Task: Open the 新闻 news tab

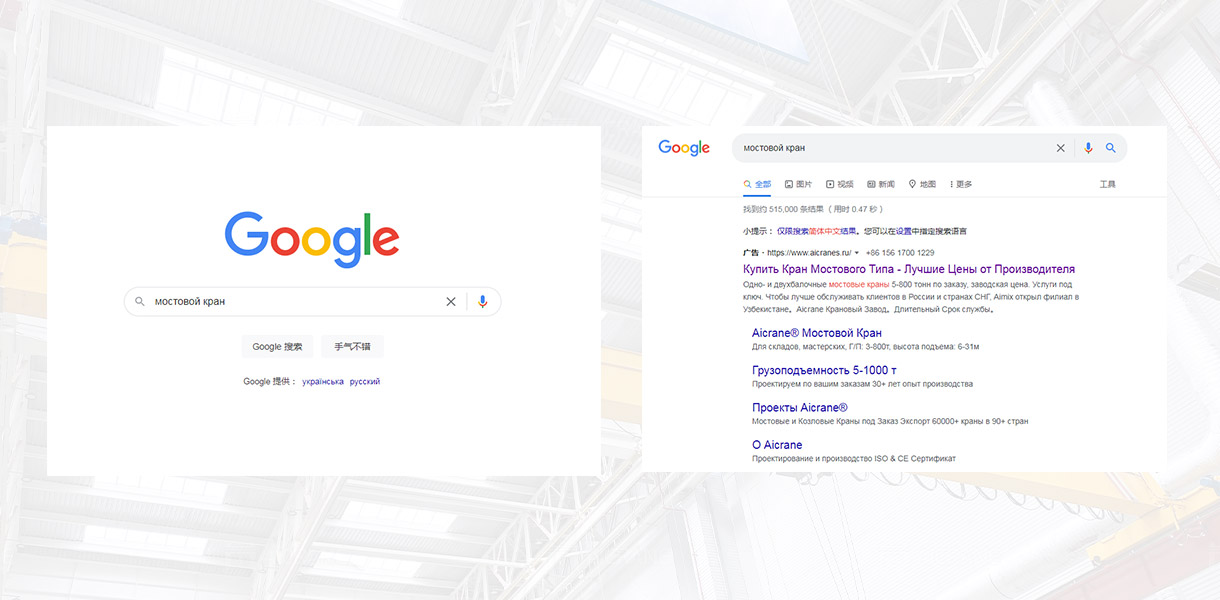Action: [x=881, y=184]
